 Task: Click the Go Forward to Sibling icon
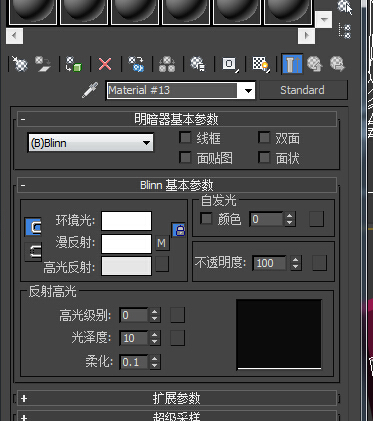click(337, 63)
